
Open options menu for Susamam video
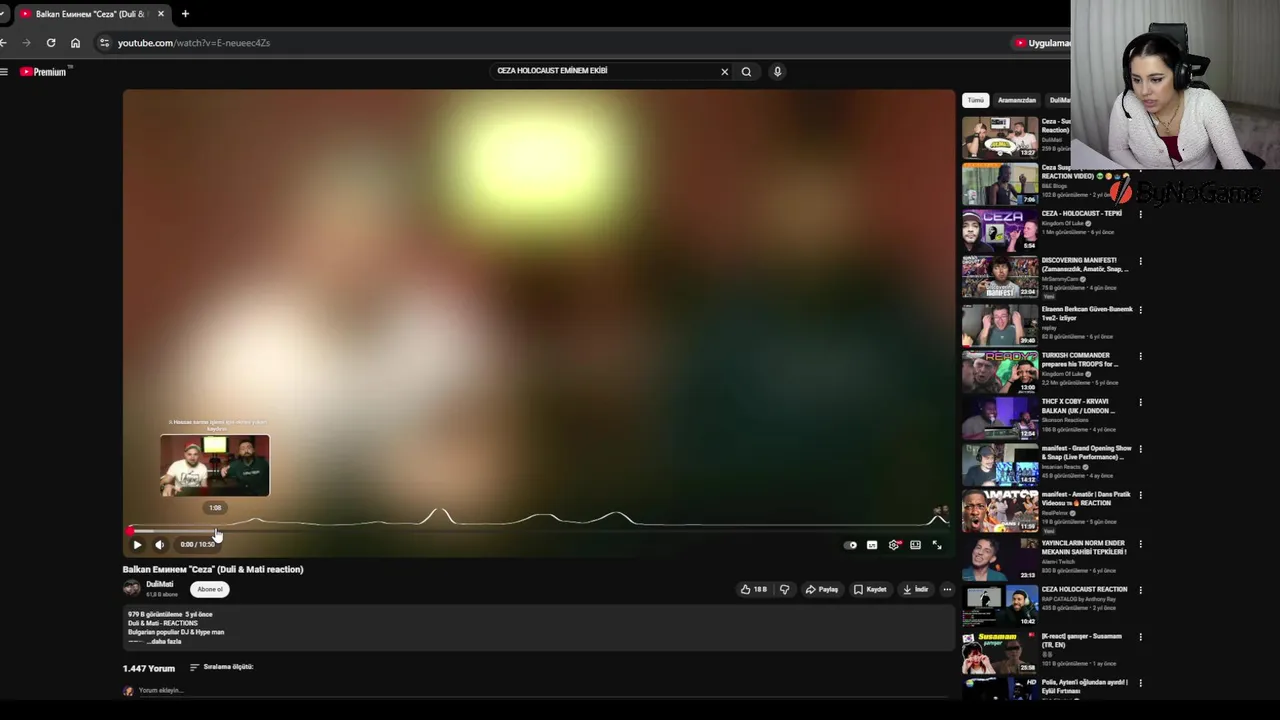[1140, 637]
